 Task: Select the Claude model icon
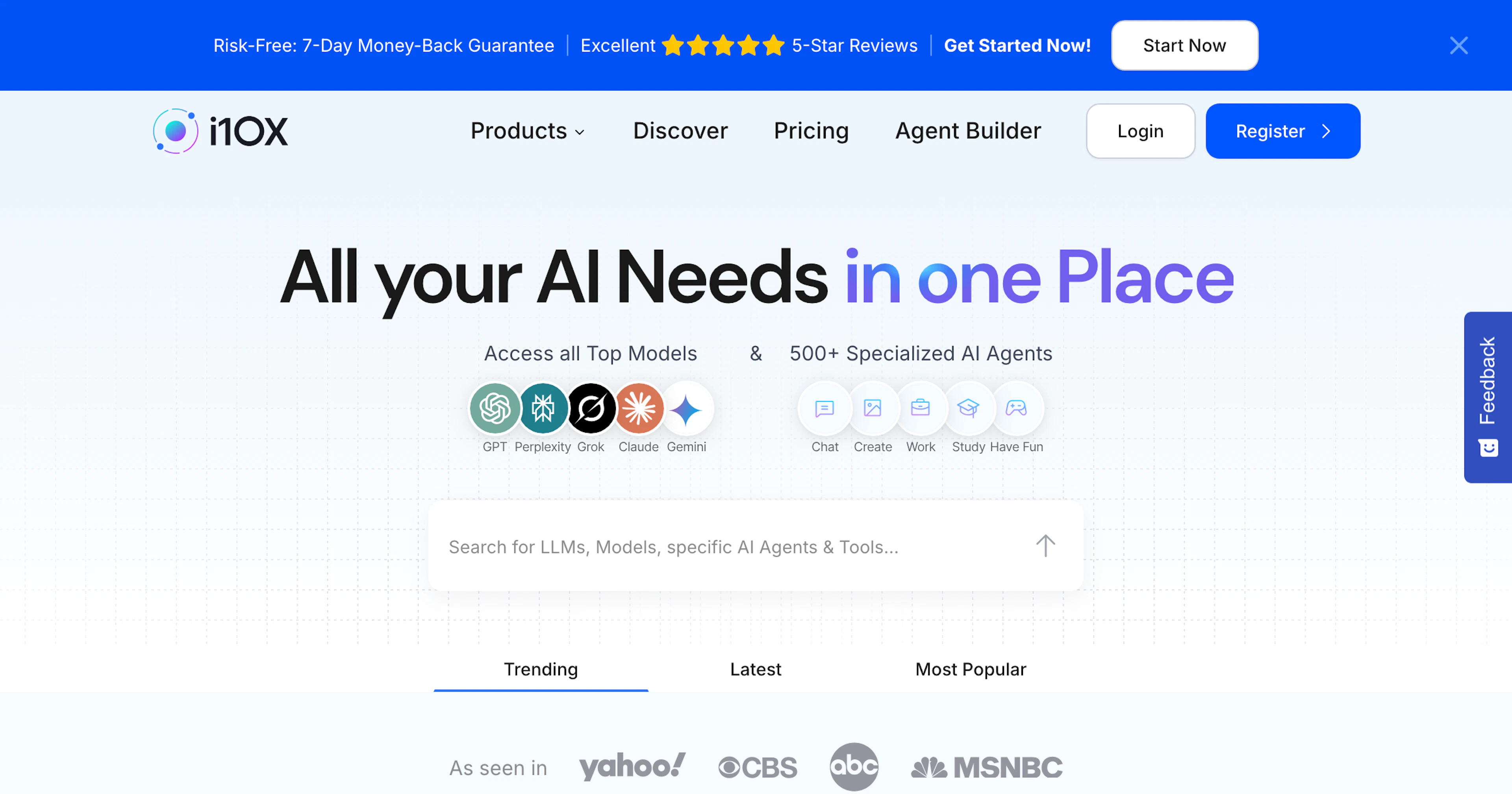point(639,408)
